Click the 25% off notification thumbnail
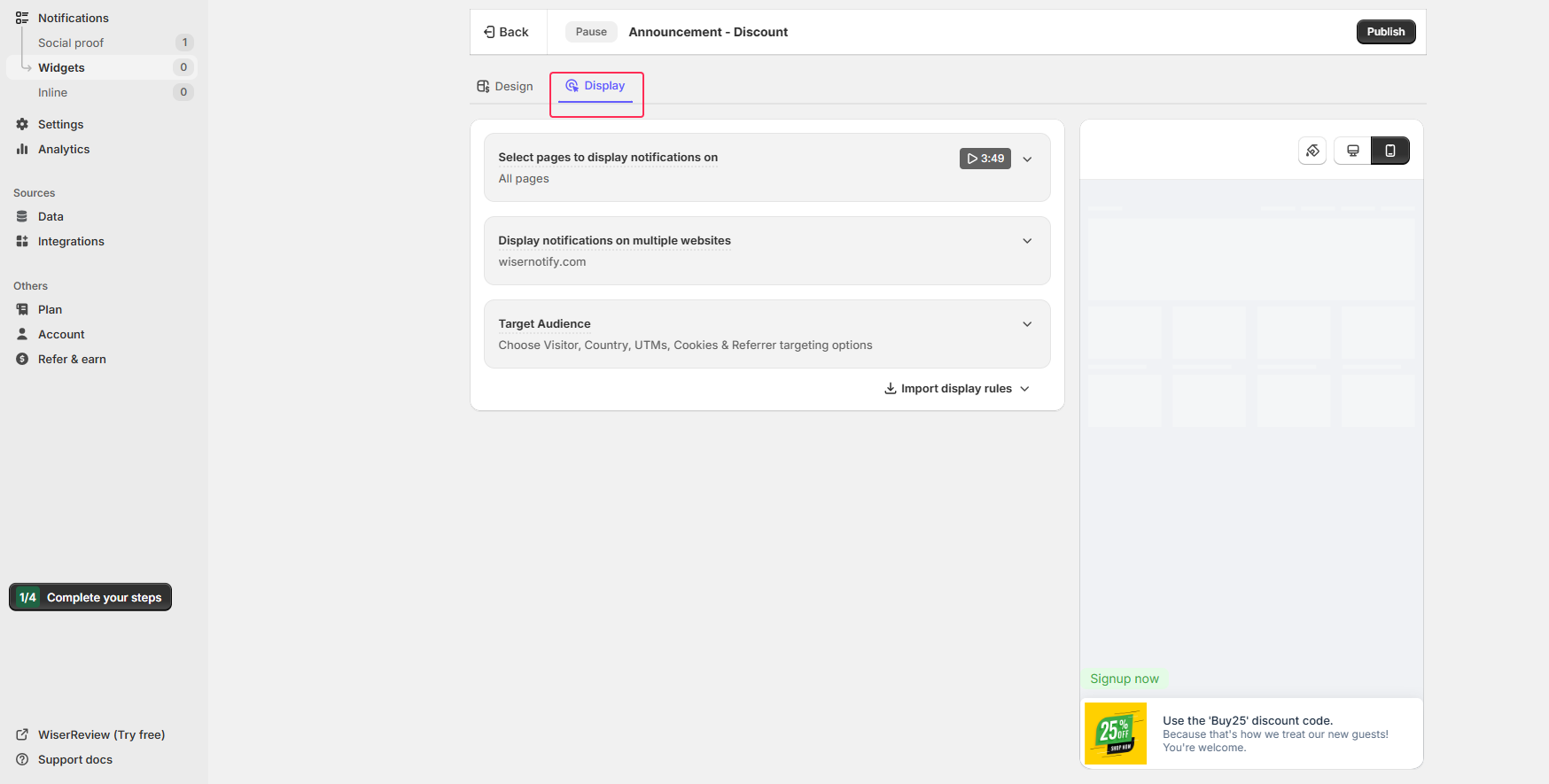The width and height of the screenshot is (1549, 784). pyautogui.click(x=1115, y=734)
